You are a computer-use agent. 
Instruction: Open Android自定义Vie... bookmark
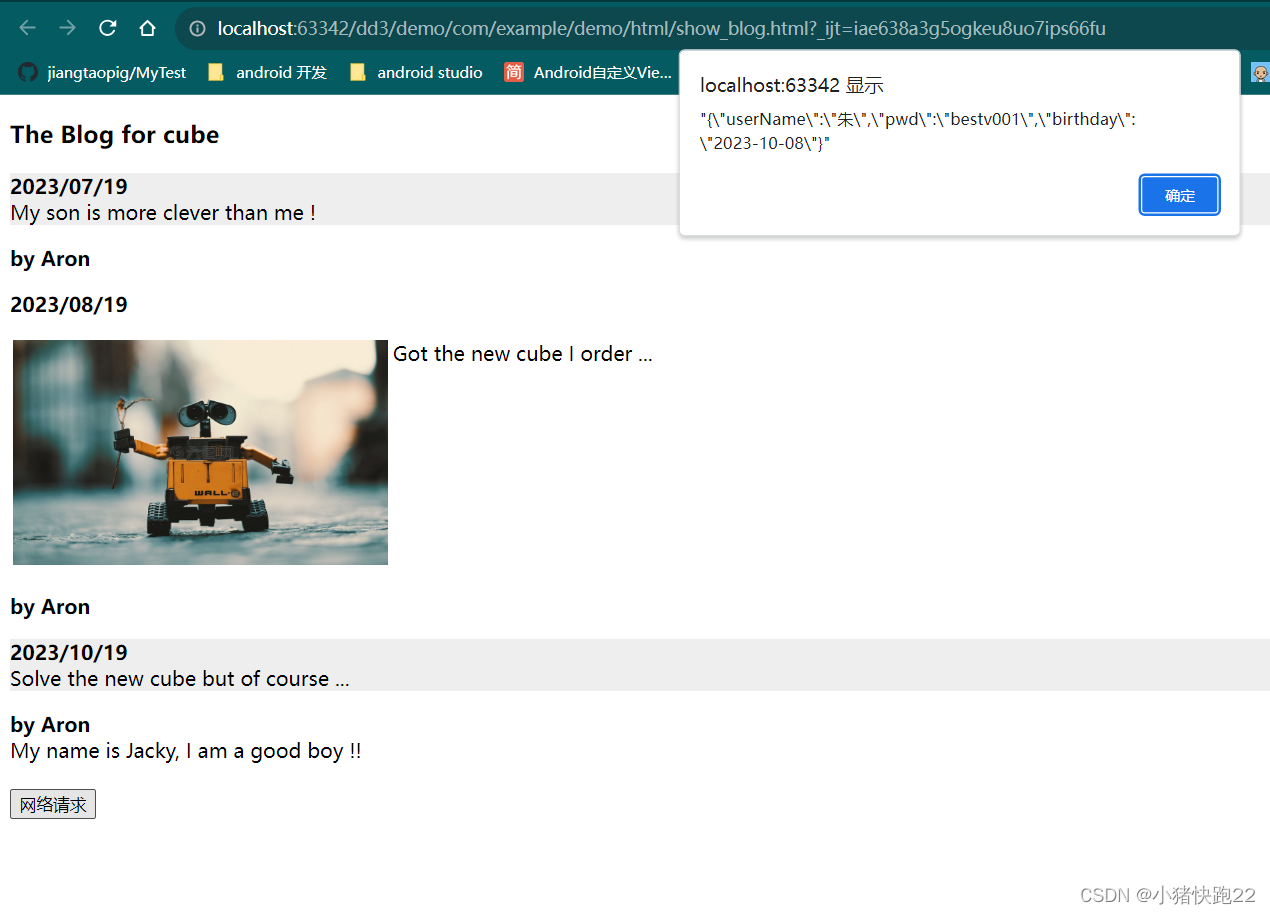pyautogui.click(x=588, y=72)
